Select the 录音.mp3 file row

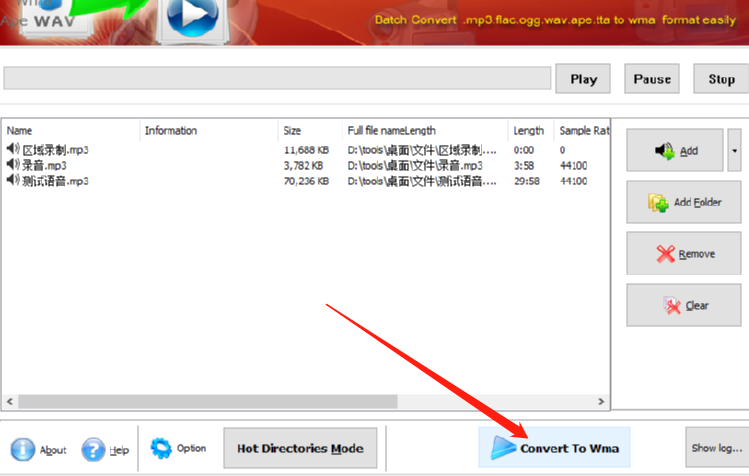pos(306,166)
